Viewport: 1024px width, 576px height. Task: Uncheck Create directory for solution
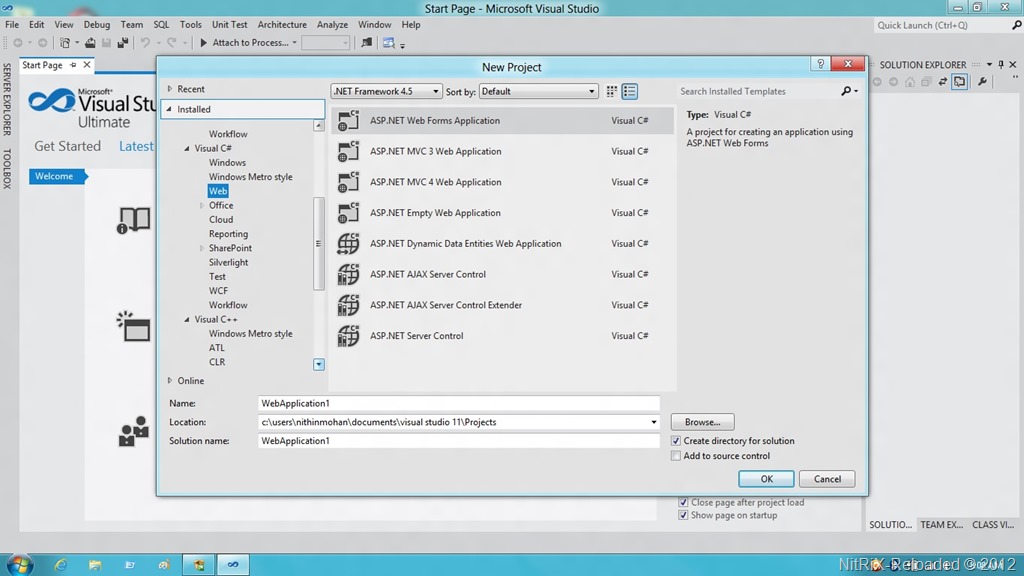tap(677, 441)
